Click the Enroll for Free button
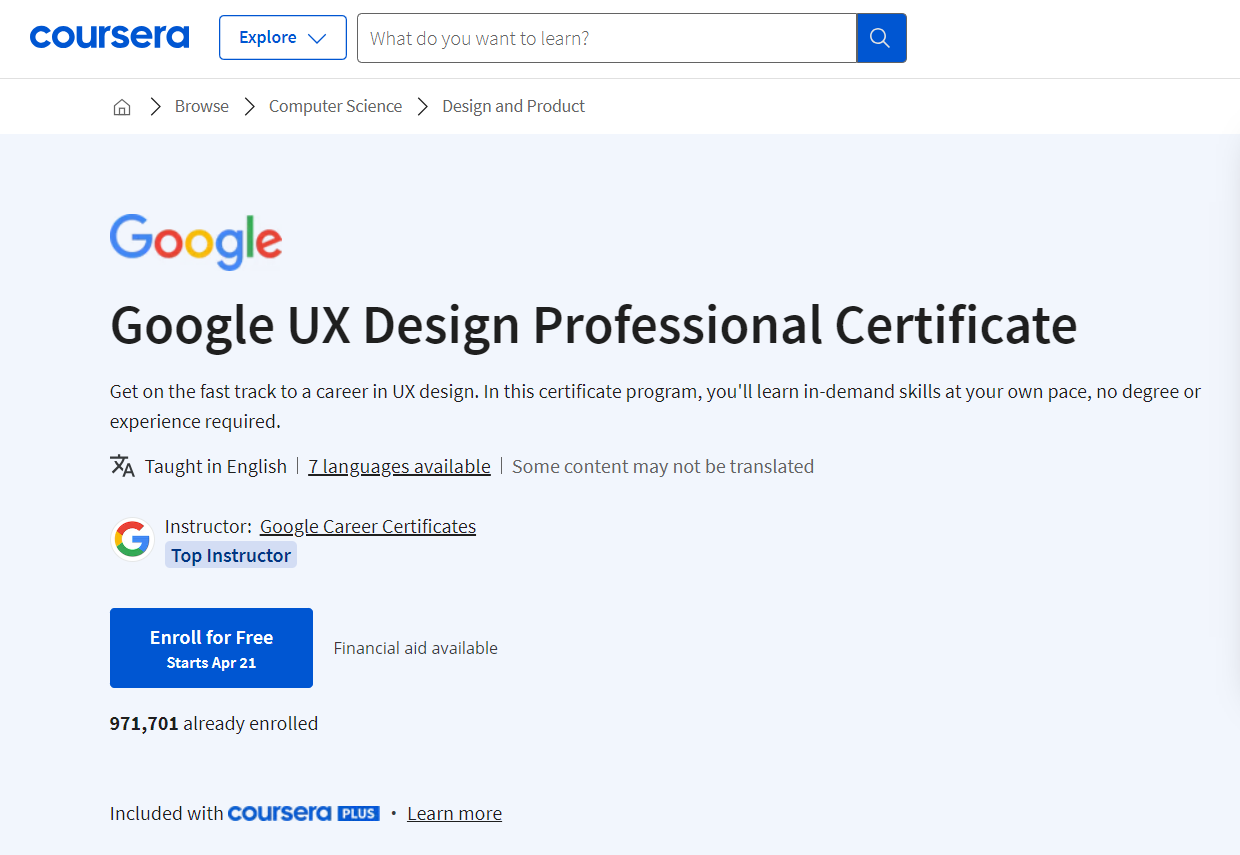 coord(211,647)
